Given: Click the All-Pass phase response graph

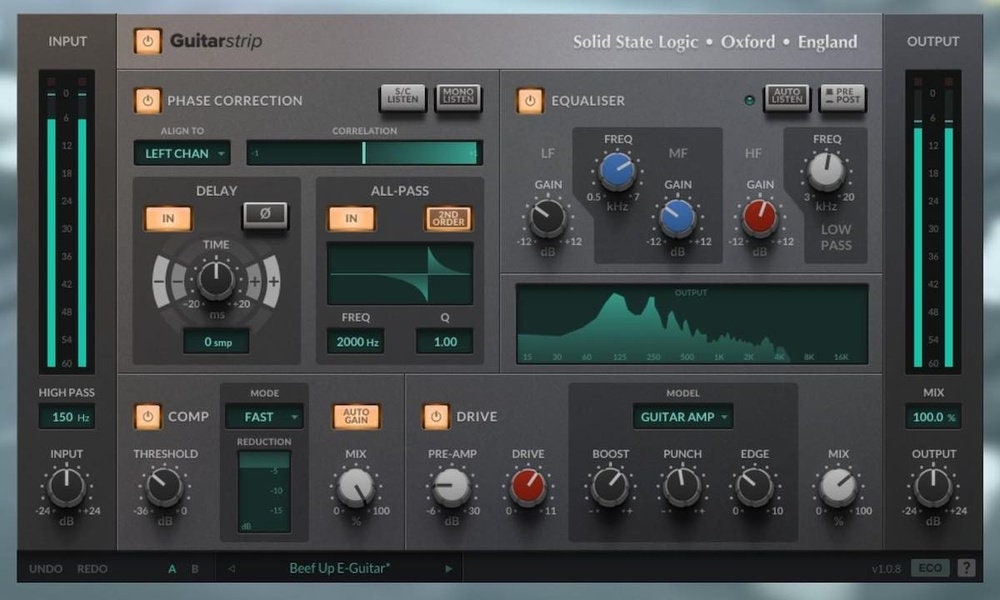Looking at the screenshot, I should (x=400, y=274).
